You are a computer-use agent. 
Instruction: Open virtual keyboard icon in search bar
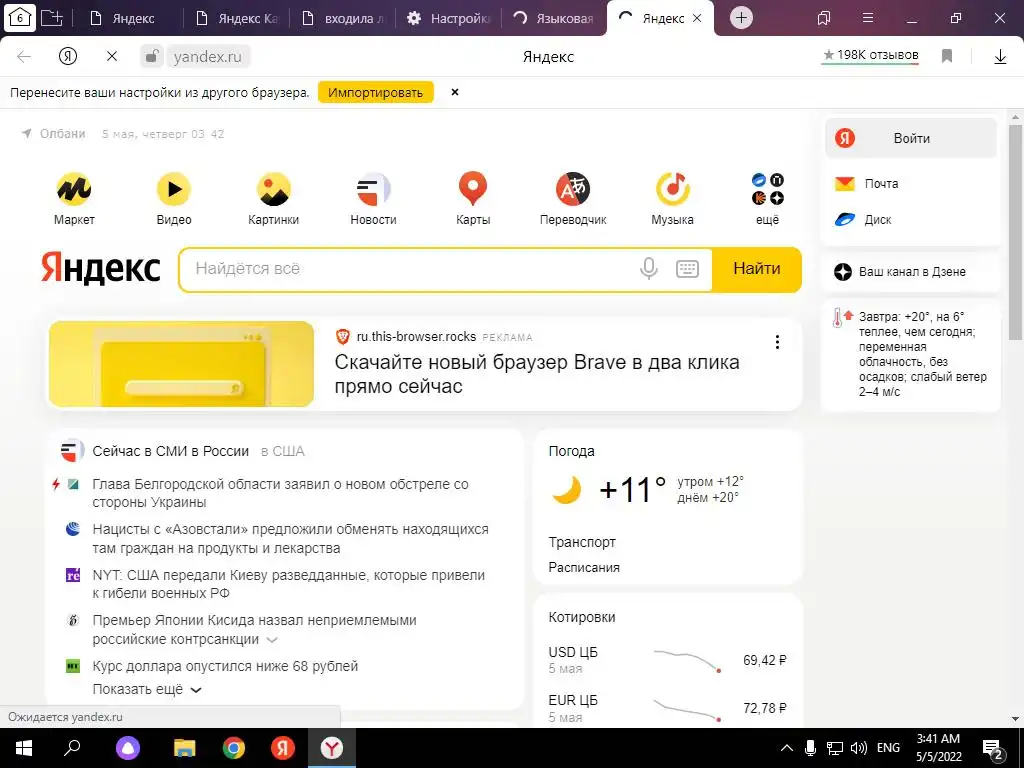(687, 268)
